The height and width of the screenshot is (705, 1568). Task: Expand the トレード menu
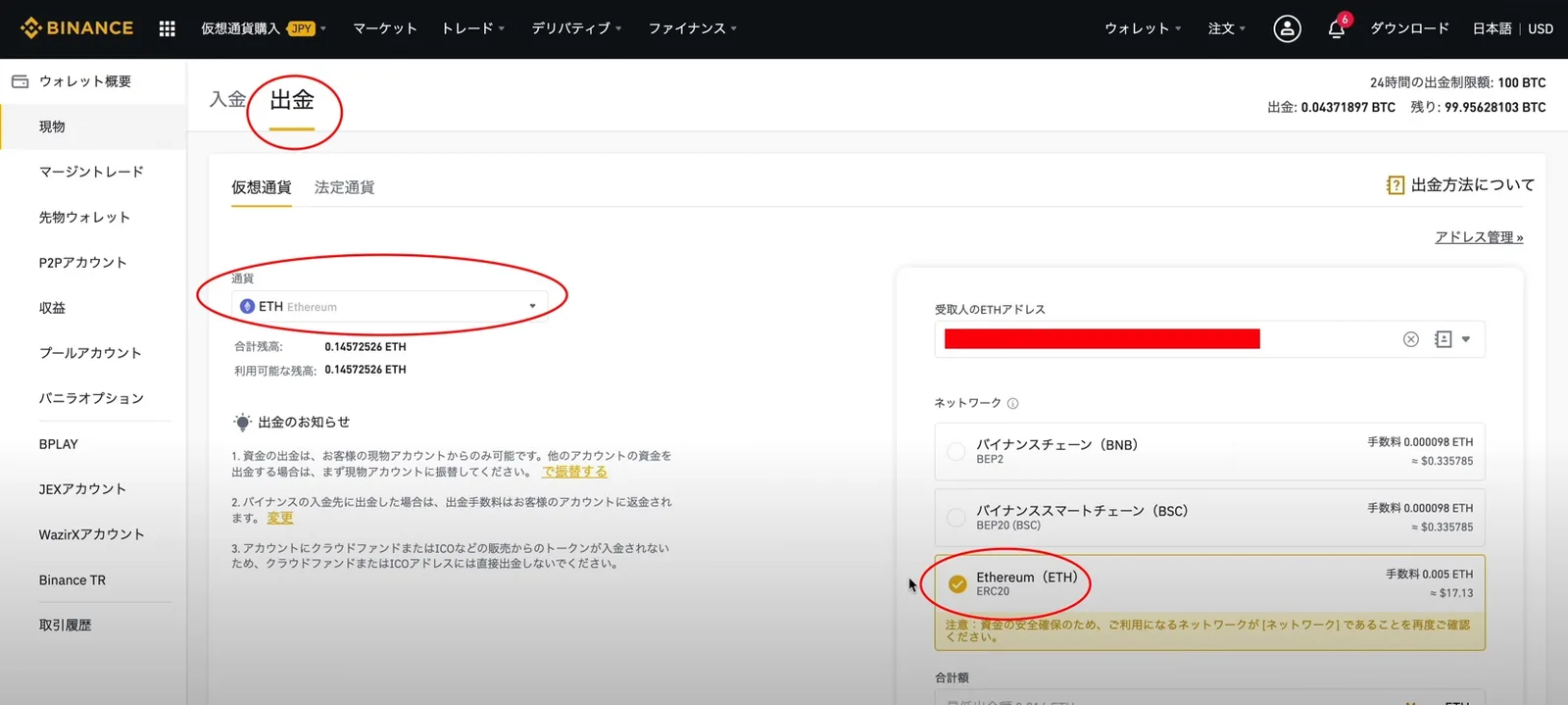point(472,28)
